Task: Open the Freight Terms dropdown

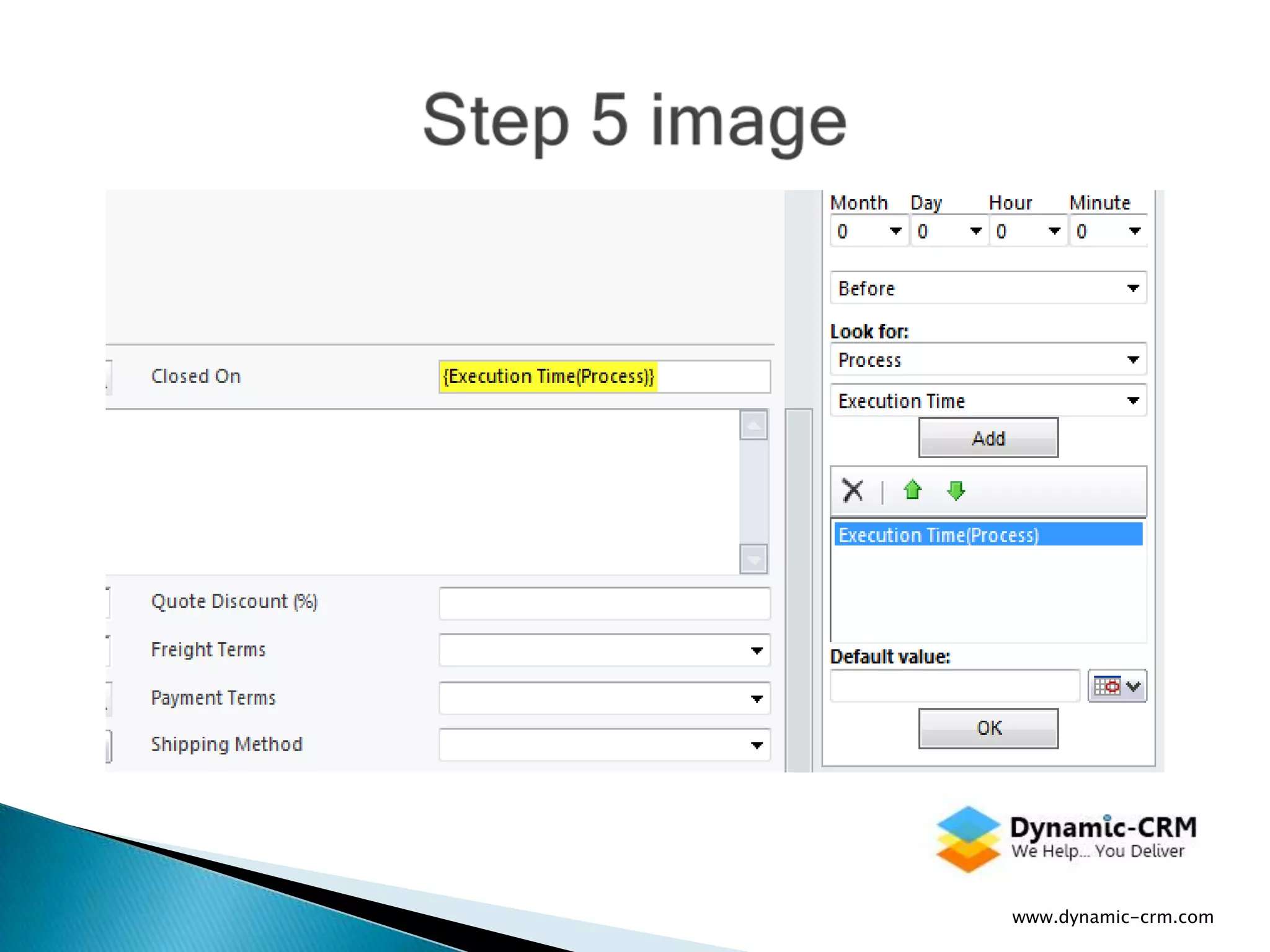Action: pos(605,650)
